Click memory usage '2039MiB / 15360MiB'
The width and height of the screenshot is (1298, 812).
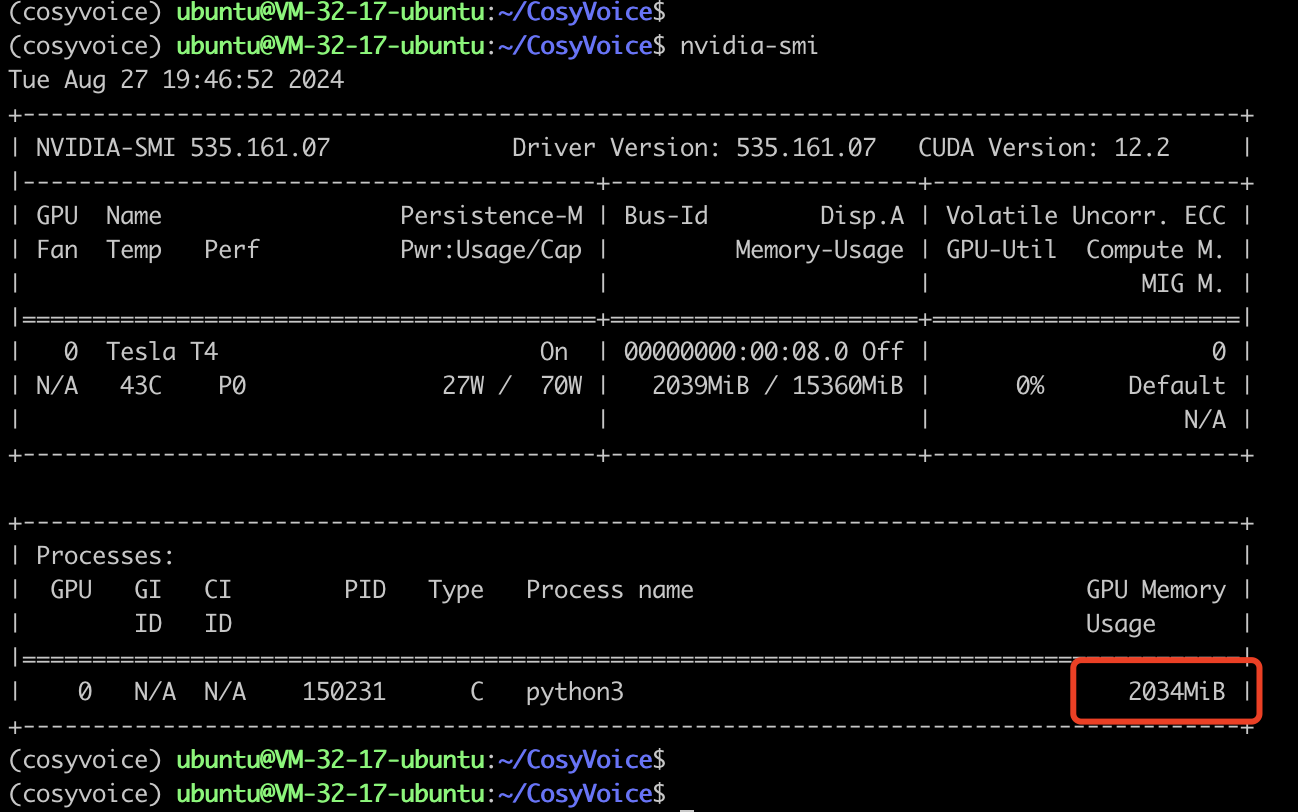tap(777, 386)
